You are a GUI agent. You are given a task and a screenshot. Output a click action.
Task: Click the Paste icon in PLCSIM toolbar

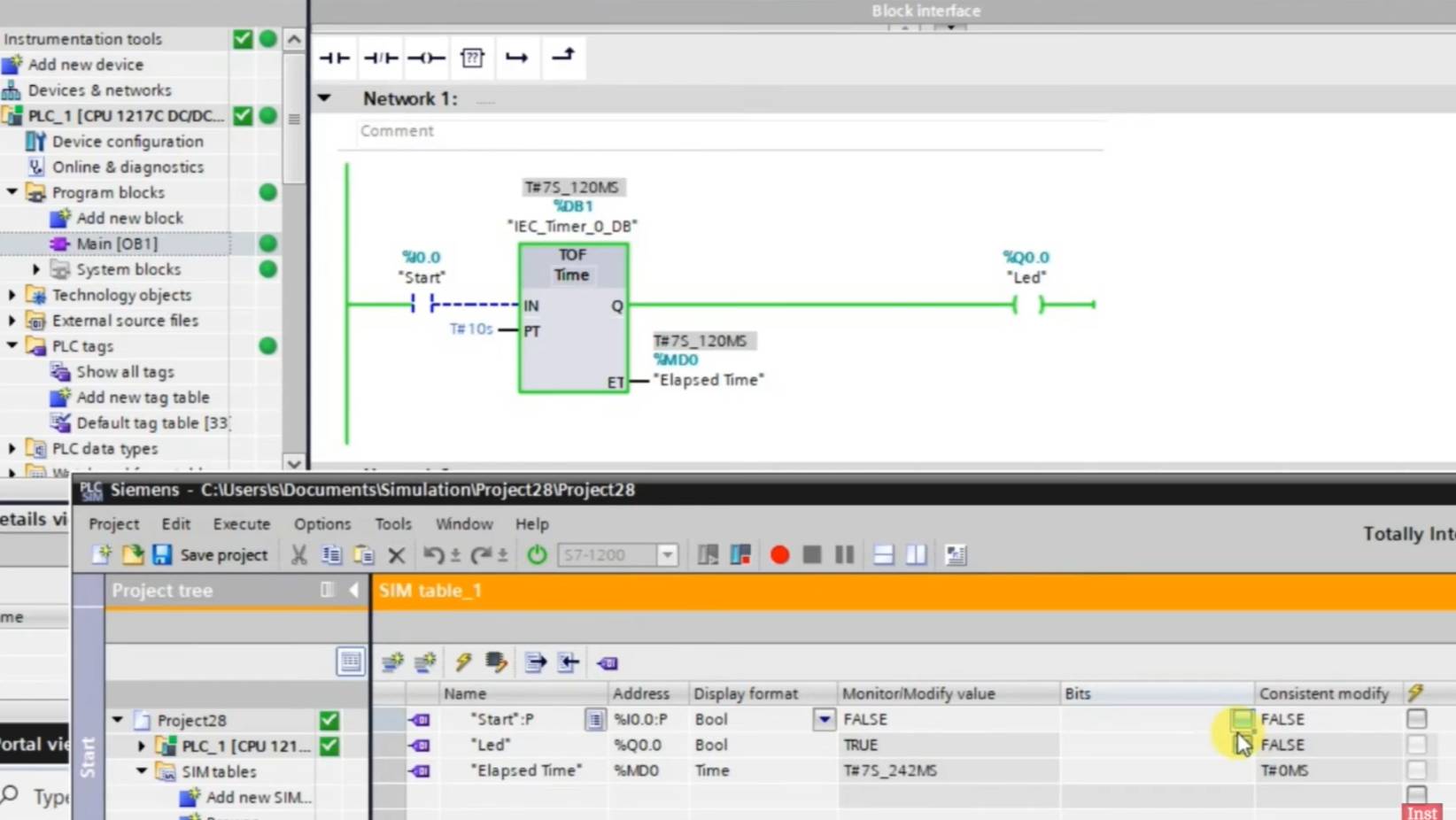tap(364, 555)
